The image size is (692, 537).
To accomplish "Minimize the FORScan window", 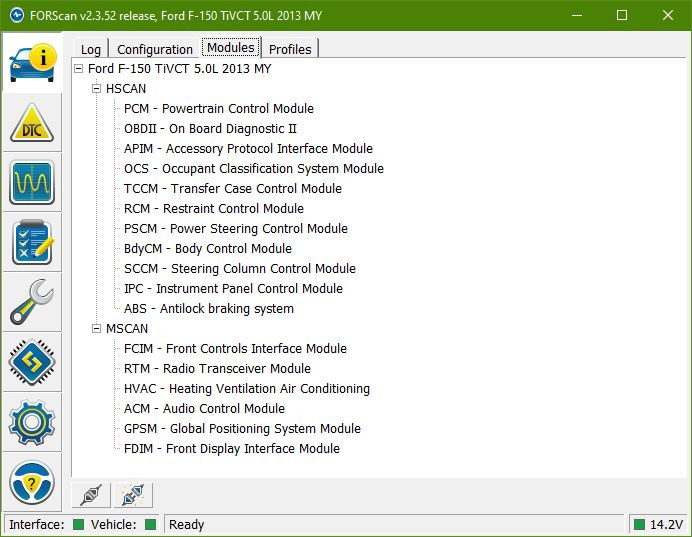I will point(576,15).
